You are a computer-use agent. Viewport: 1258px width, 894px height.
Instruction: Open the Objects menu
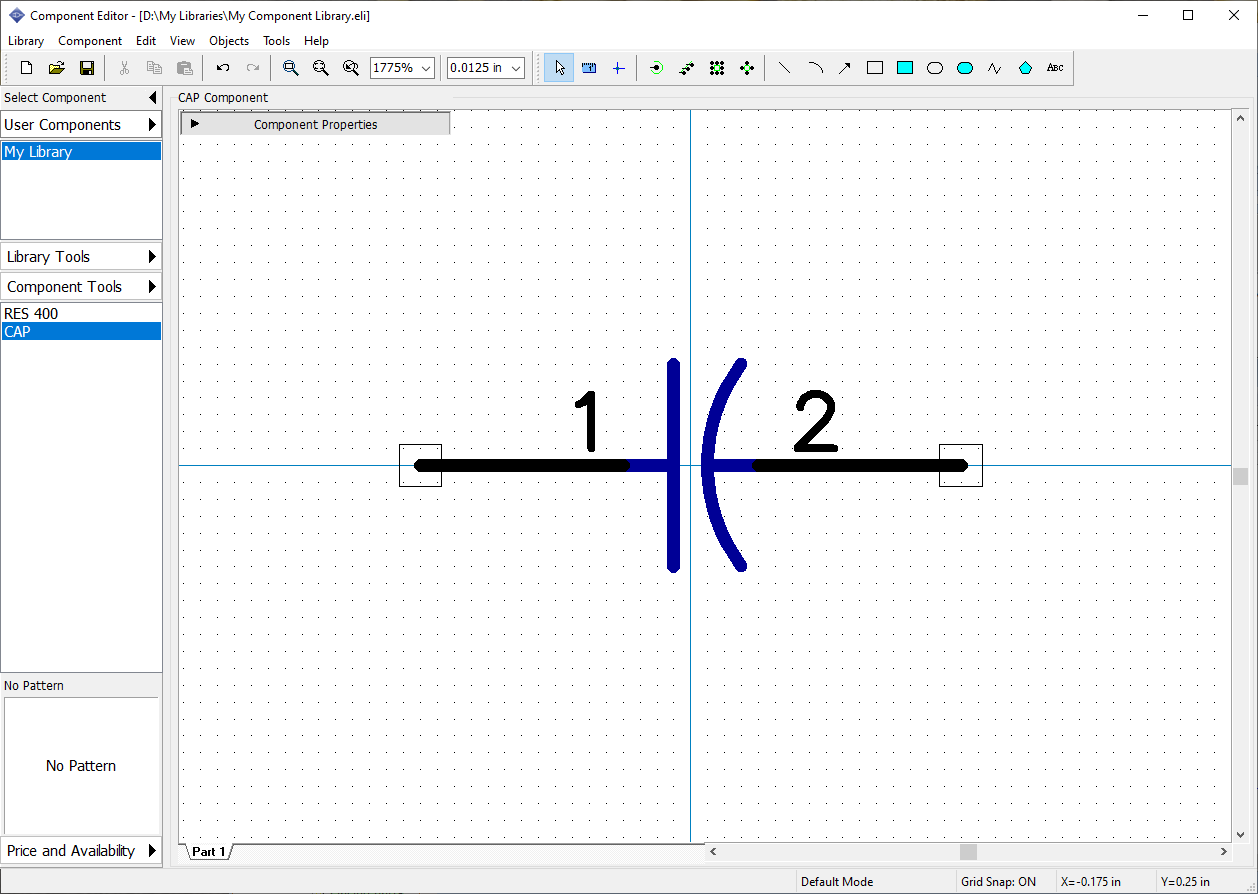(x=229, y=41)
